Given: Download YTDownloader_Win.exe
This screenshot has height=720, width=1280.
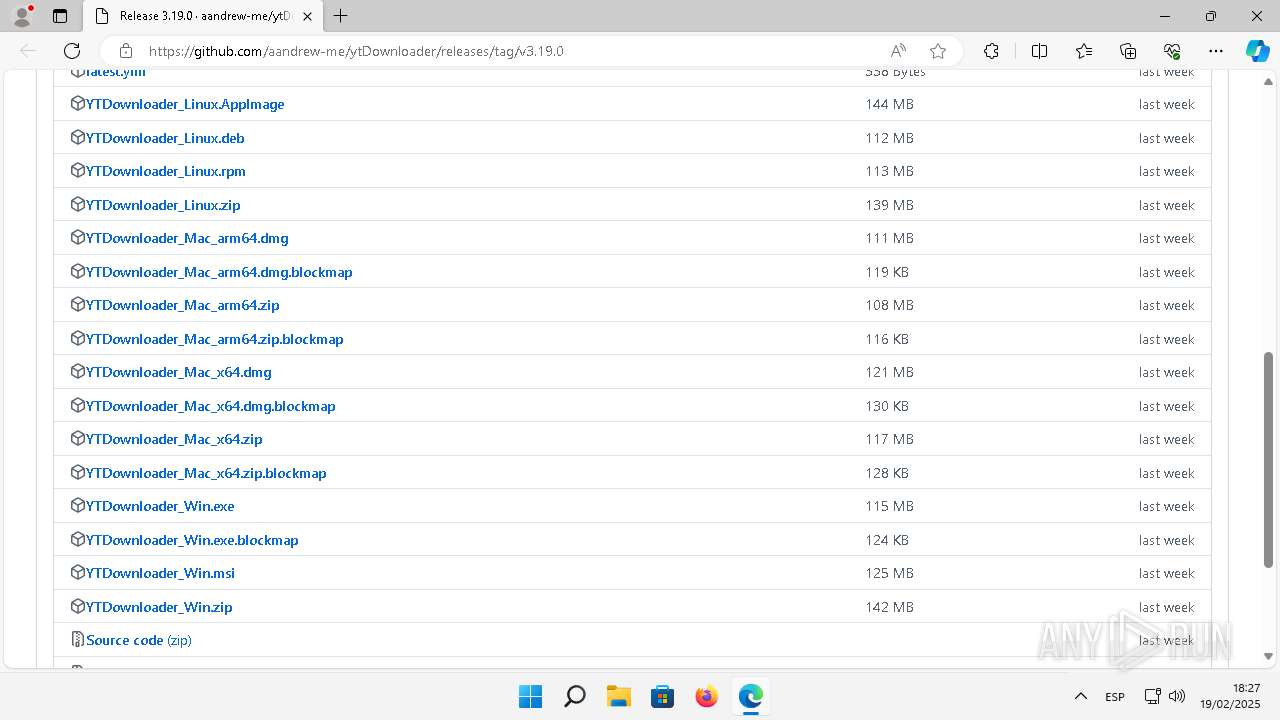Looking at the screenshot, I should point(160,506).
